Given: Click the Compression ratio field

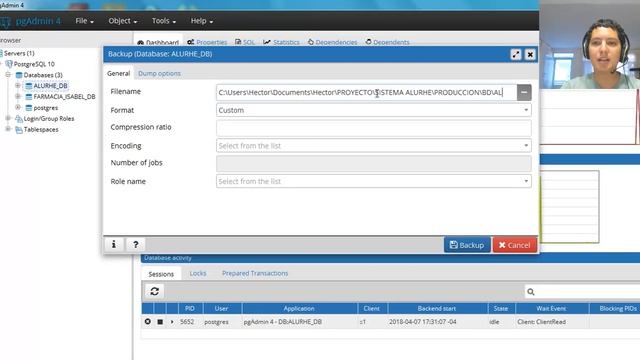Looking at the screenshot, I should 373,127.
